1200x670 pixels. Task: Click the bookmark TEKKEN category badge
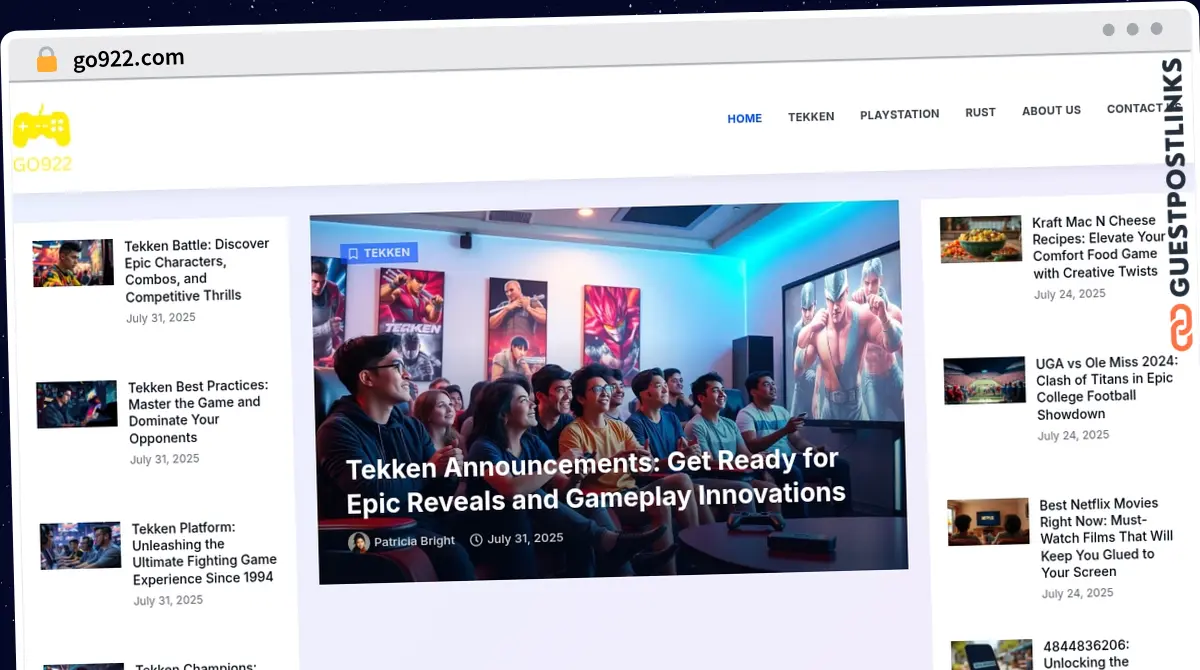pyautogui.click(x=379, y=253)
